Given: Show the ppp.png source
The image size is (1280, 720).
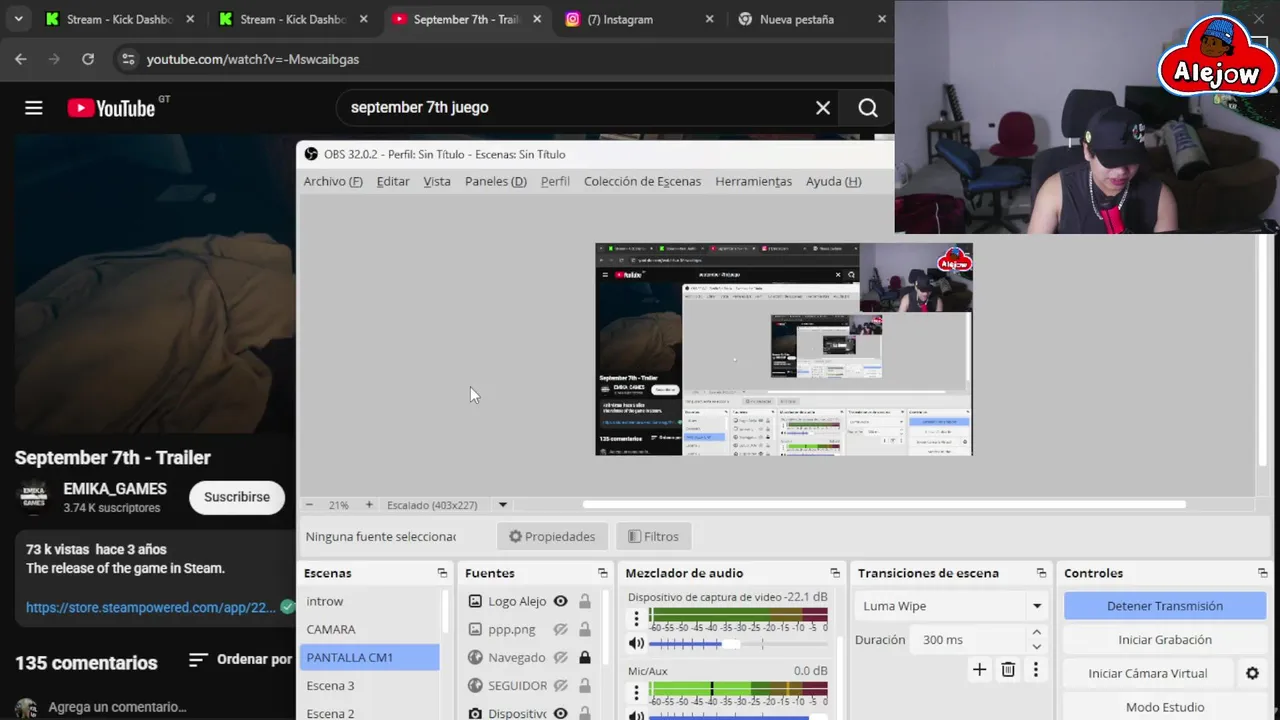Looking at the screenshot, I should [561, 629].
